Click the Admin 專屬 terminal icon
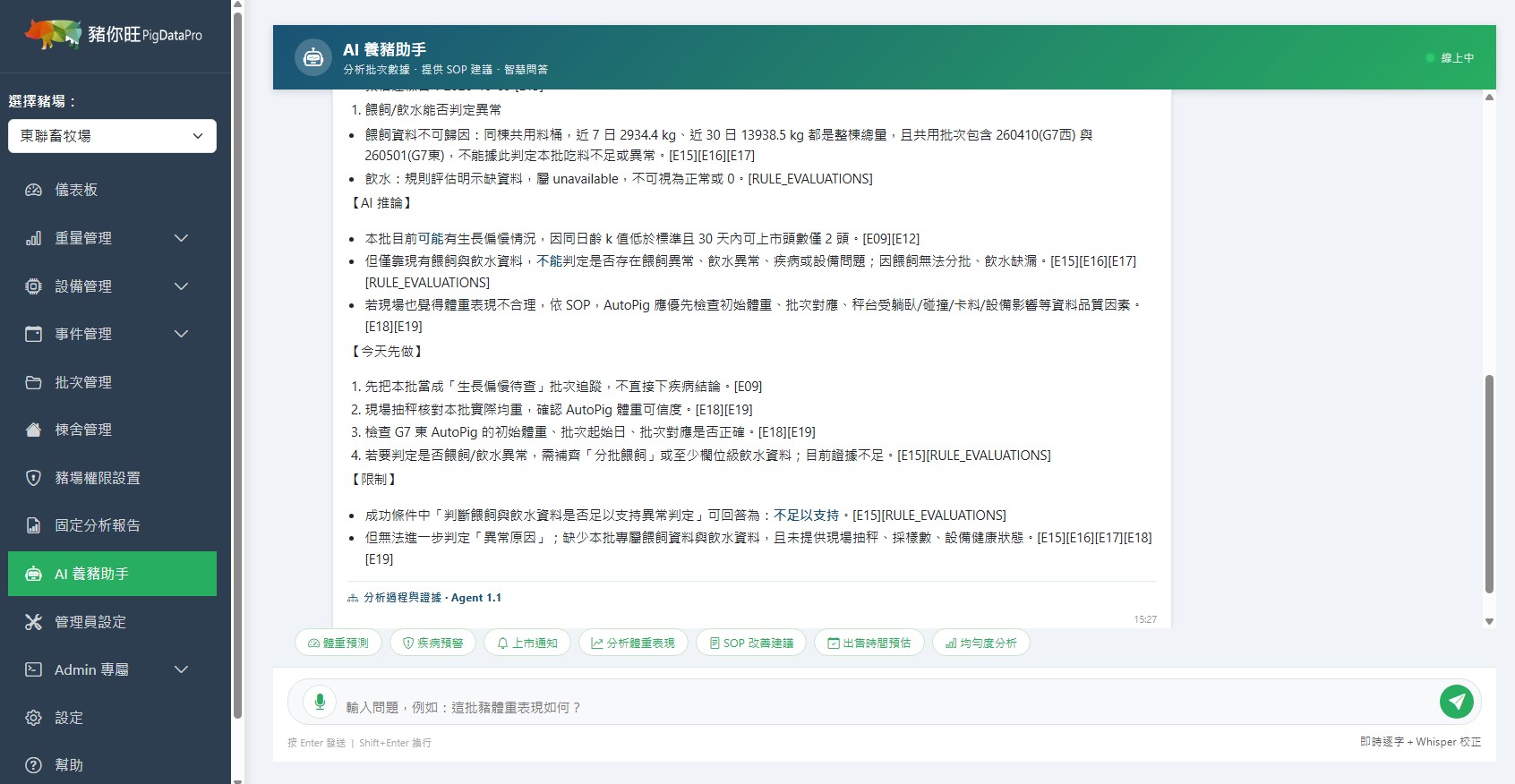This screenshot has height=784, width=1515. (x=33, y=669)
